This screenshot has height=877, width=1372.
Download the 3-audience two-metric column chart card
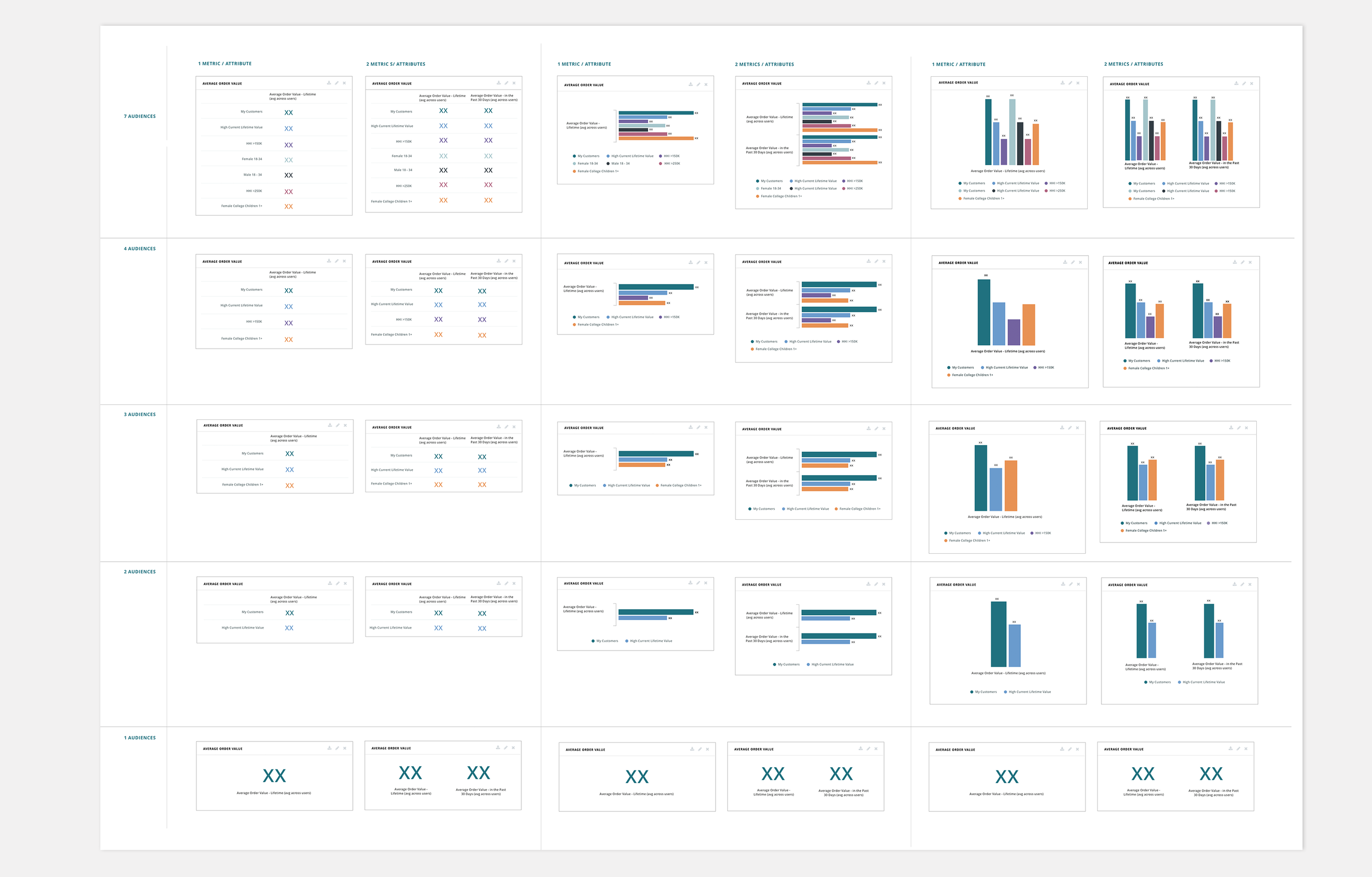tap(1231, 428)
